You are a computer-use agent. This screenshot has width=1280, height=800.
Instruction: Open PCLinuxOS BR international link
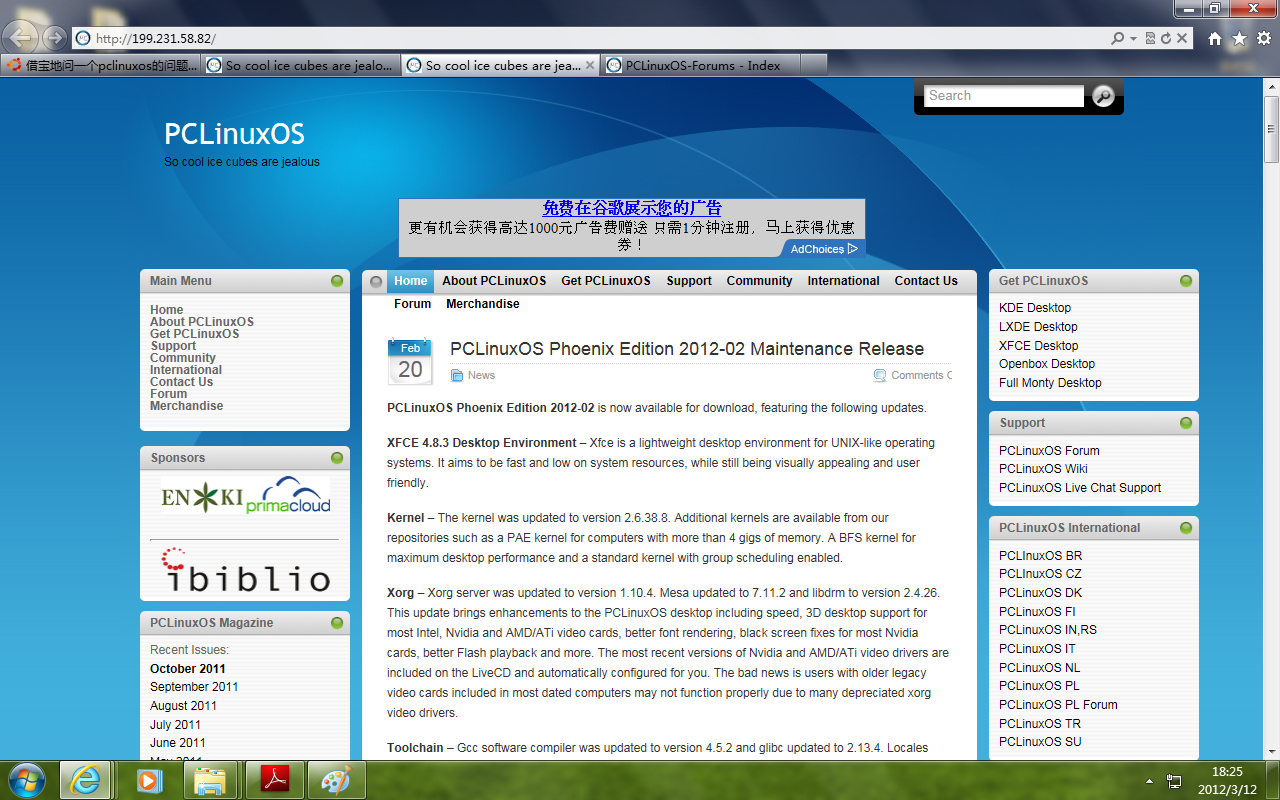coord(1040,556)
